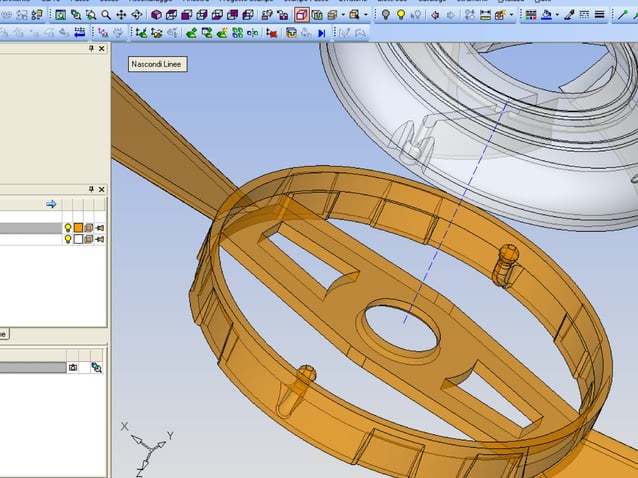This screenshot has width=638, height=478.
Task: Toggle visibility bulb of the white layer row
Action: coord(68,239)
